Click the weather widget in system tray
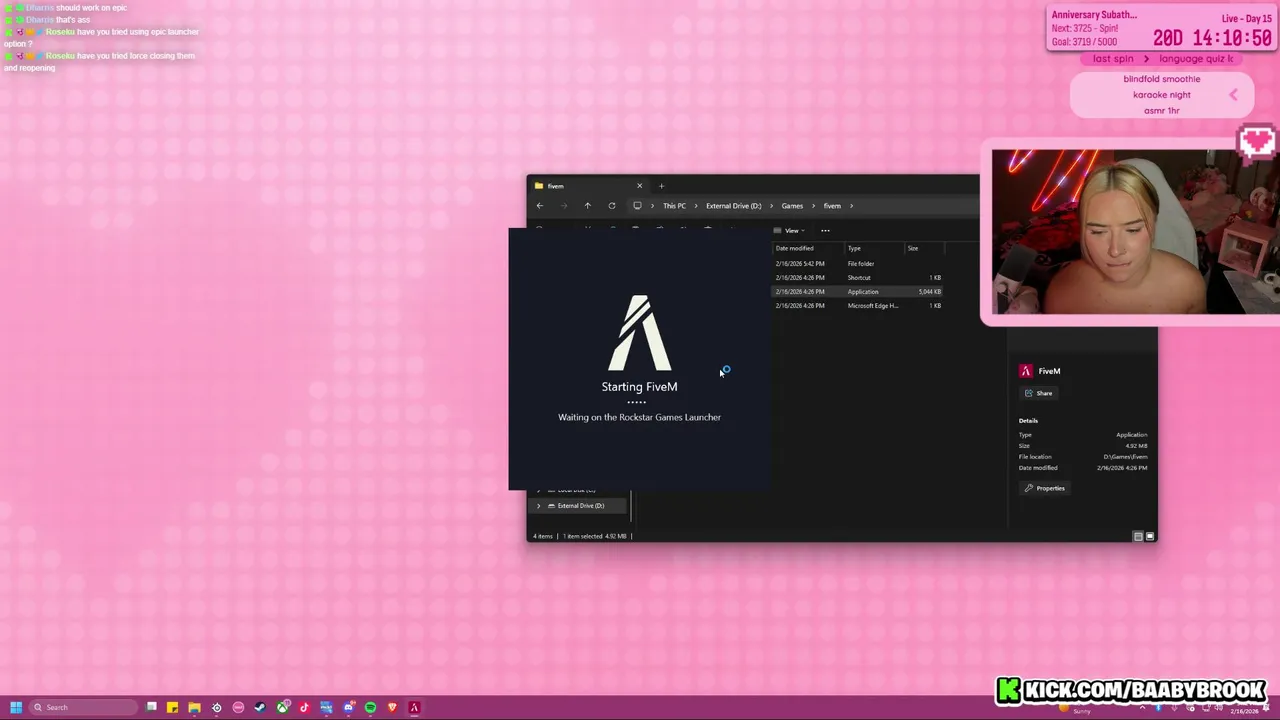Viewport: 1280px width, 720px height. click(1075, 709)
